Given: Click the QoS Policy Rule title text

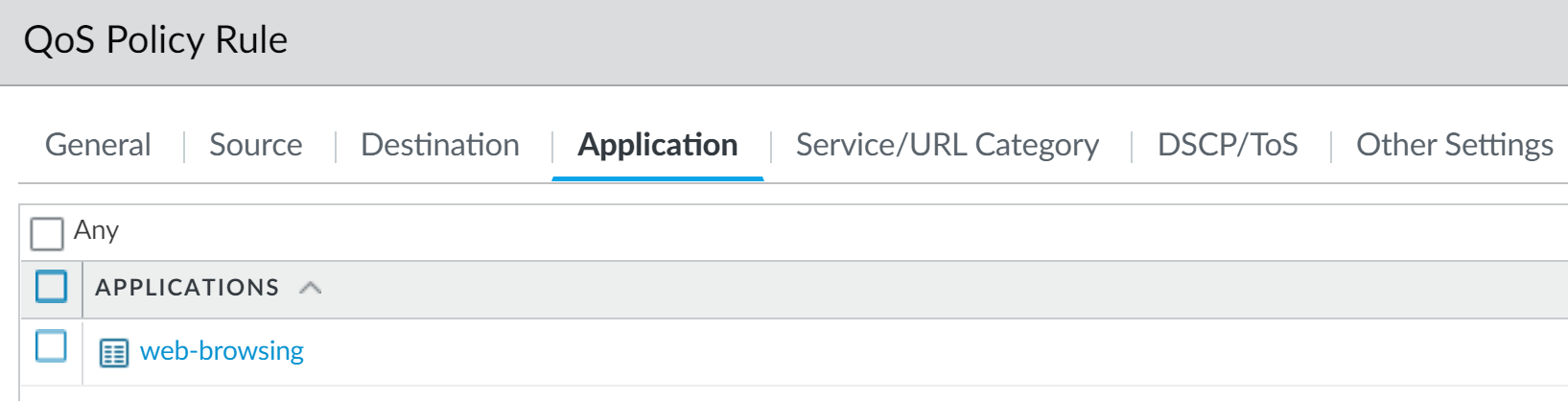Looking at the screenshot, I should pyautogui.click(x=155, y=40).
